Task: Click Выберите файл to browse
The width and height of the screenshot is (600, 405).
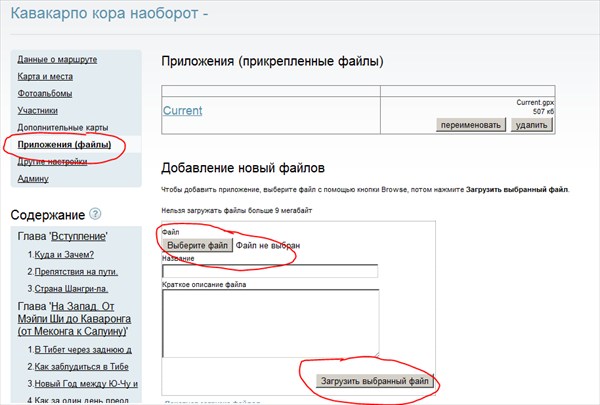Action: [x=198, y=245]
